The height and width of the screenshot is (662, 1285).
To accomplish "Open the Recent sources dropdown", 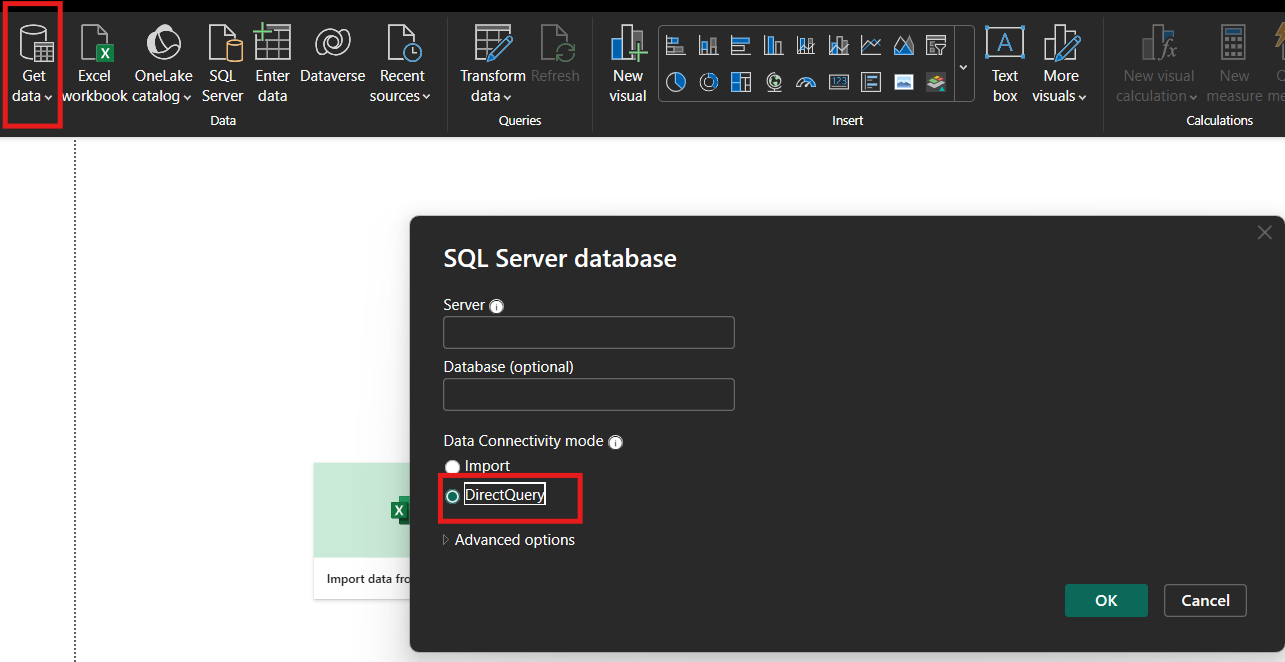I will [402, 66].
